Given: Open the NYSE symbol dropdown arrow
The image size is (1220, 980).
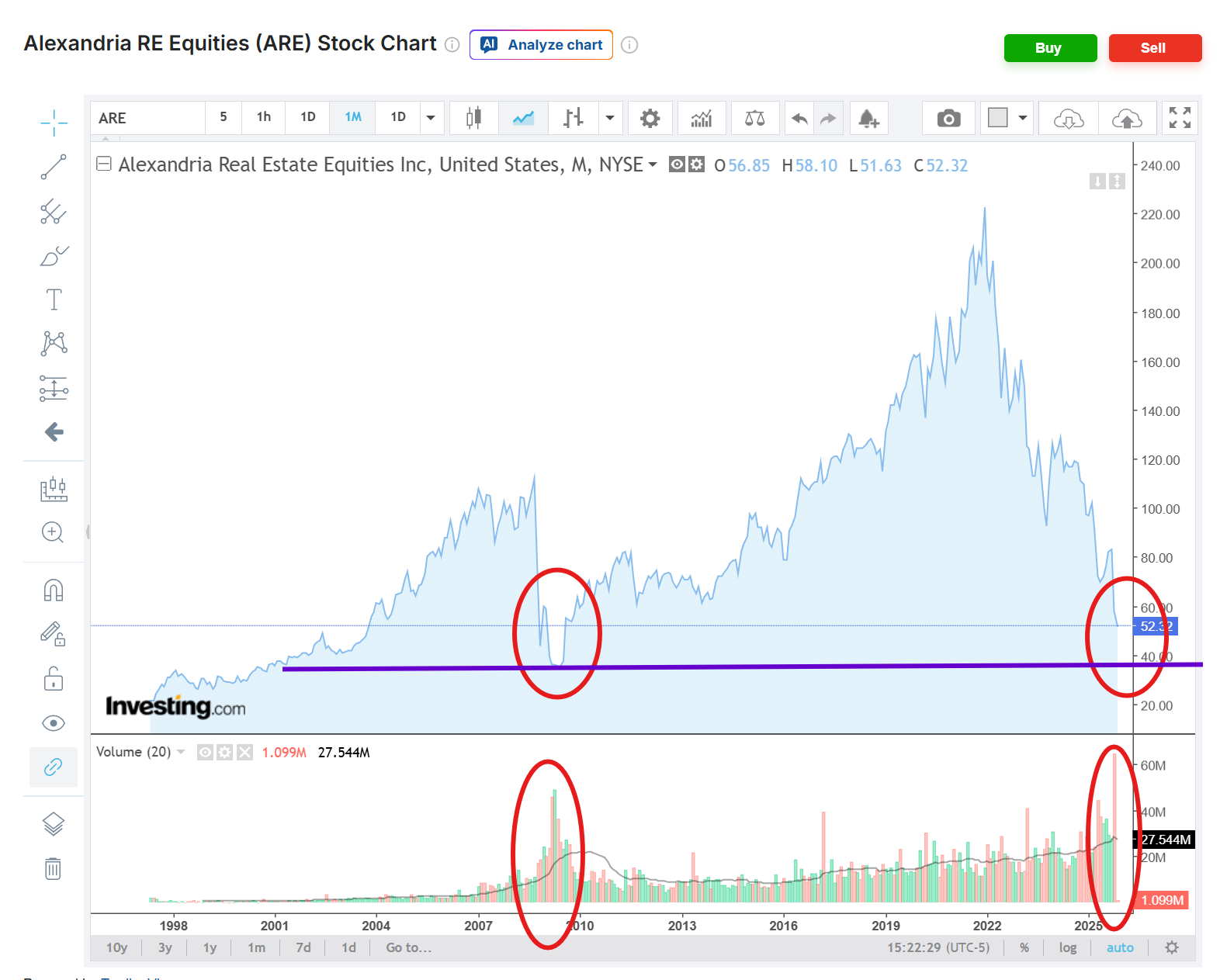Looking at the screenshot, I should 652,164.
